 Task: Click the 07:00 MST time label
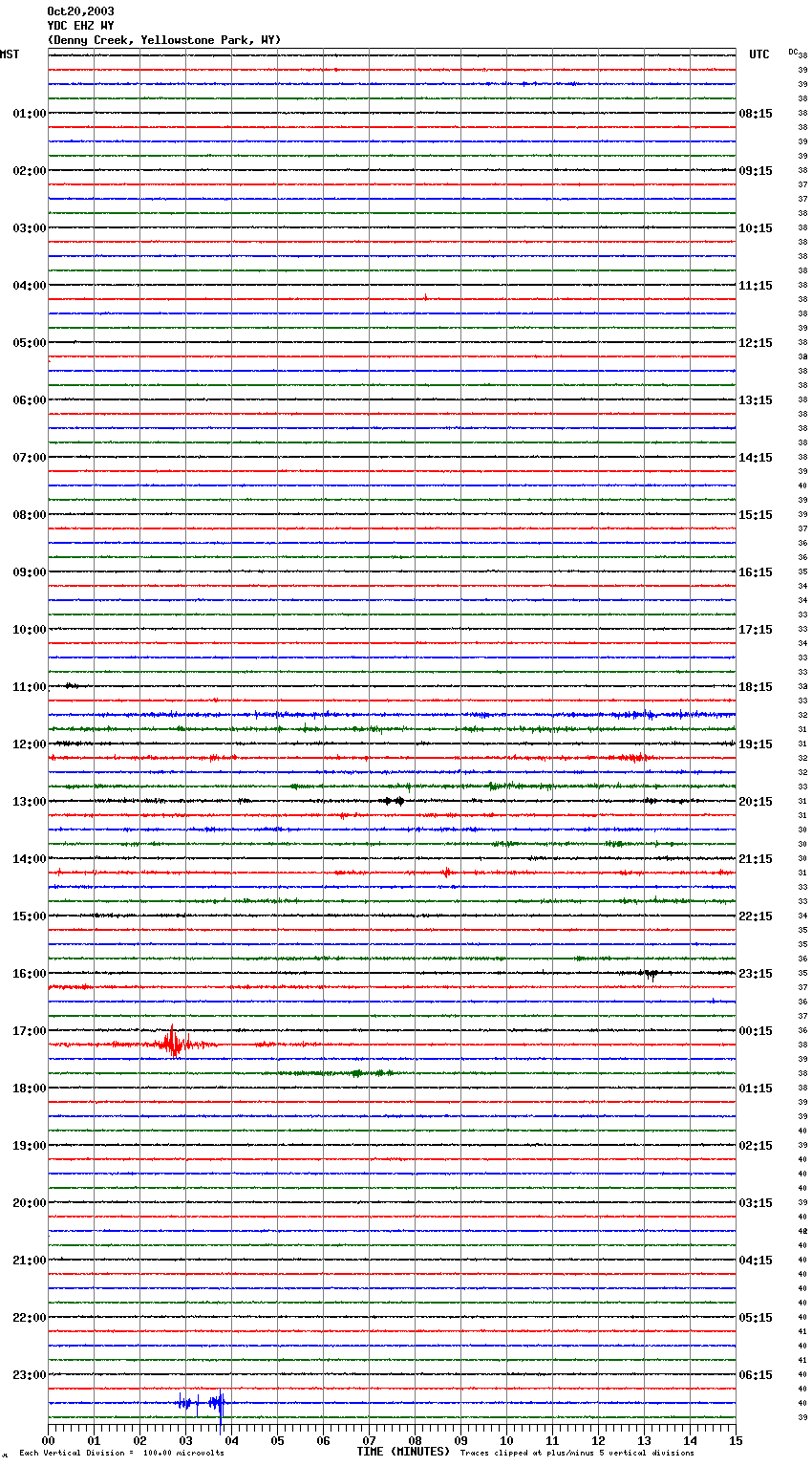(x=30, y=458)
